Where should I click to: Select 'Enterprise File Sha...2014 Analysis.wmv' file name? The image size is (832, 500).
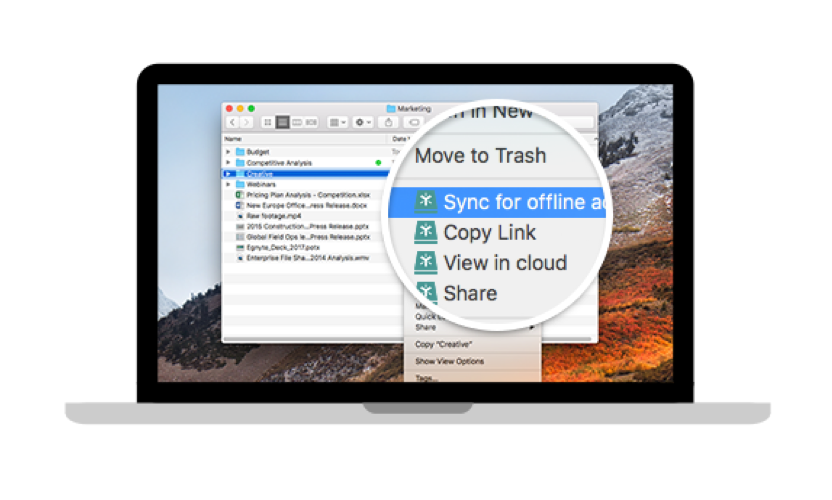[x=308, y=258]
